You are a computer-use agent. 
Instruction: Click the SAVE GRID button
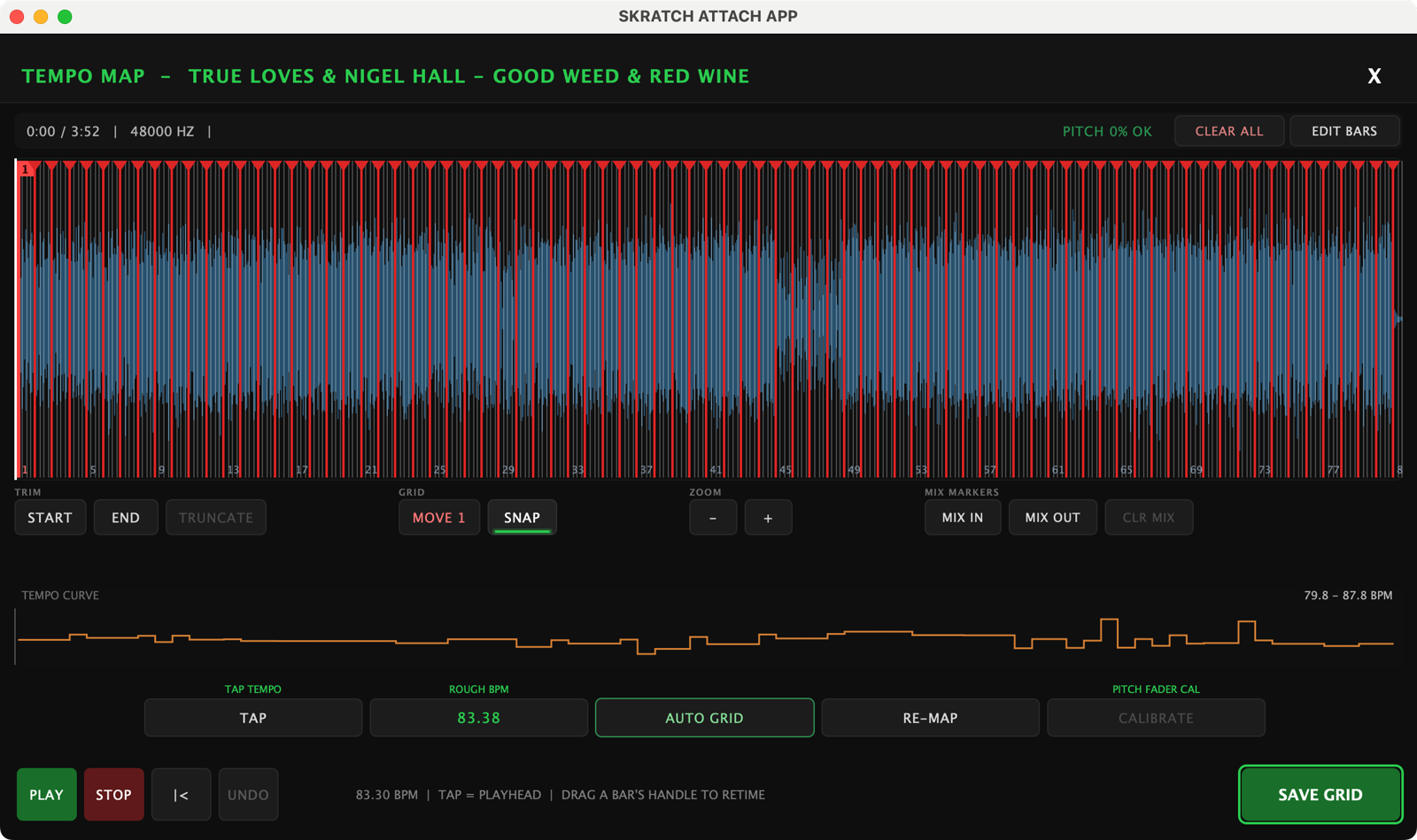1320,795
